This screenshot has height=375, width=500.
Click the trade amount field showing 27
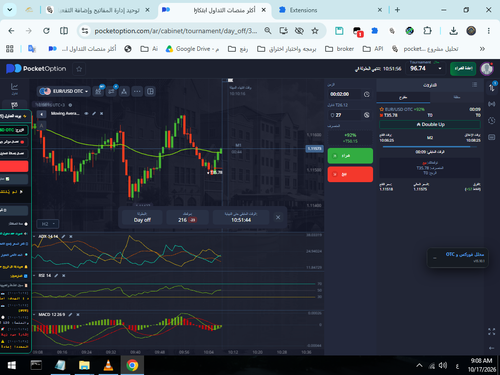coord(345,115)
